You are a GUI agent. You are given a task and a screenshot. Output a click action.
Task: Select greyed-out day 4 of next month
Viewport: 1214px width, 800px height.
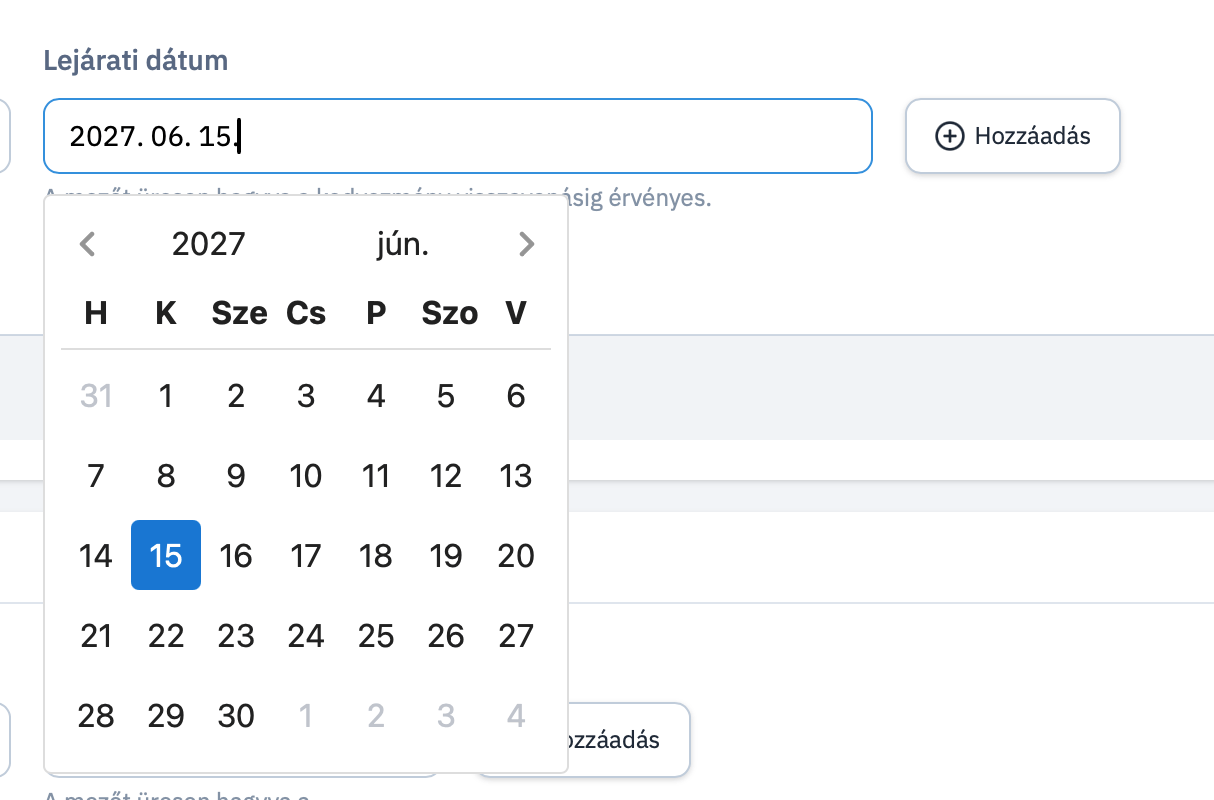(516, 716)
